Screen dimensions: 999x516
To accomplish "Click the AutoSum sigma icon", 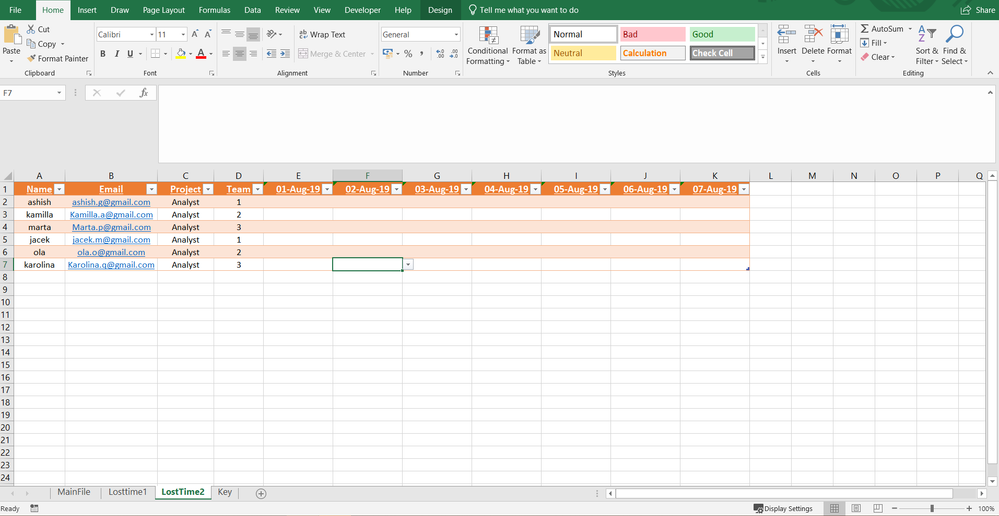I will [865, 29].
